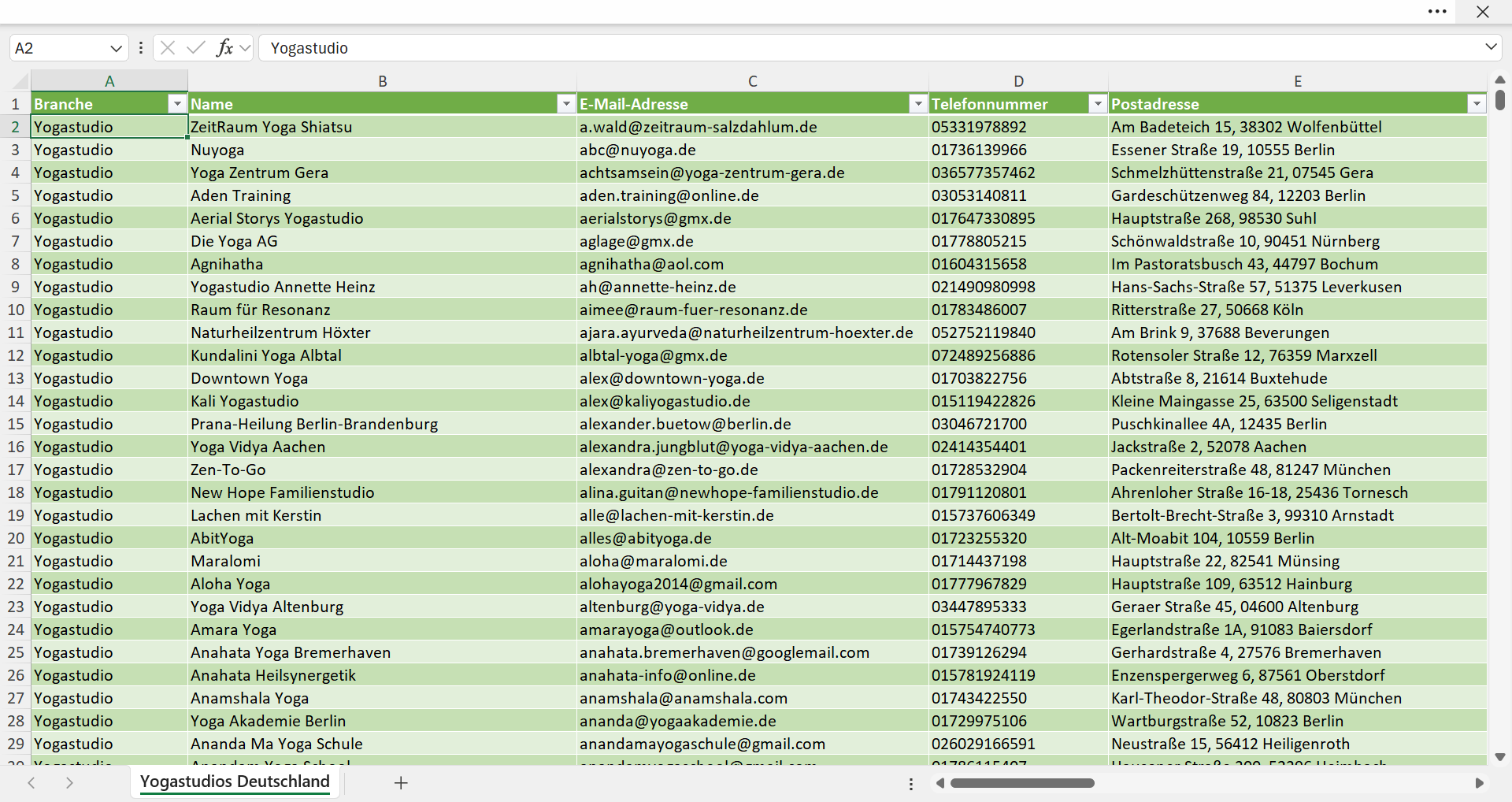
Task: Select phone number 03053140811
Action: [x=1019, y=195]
